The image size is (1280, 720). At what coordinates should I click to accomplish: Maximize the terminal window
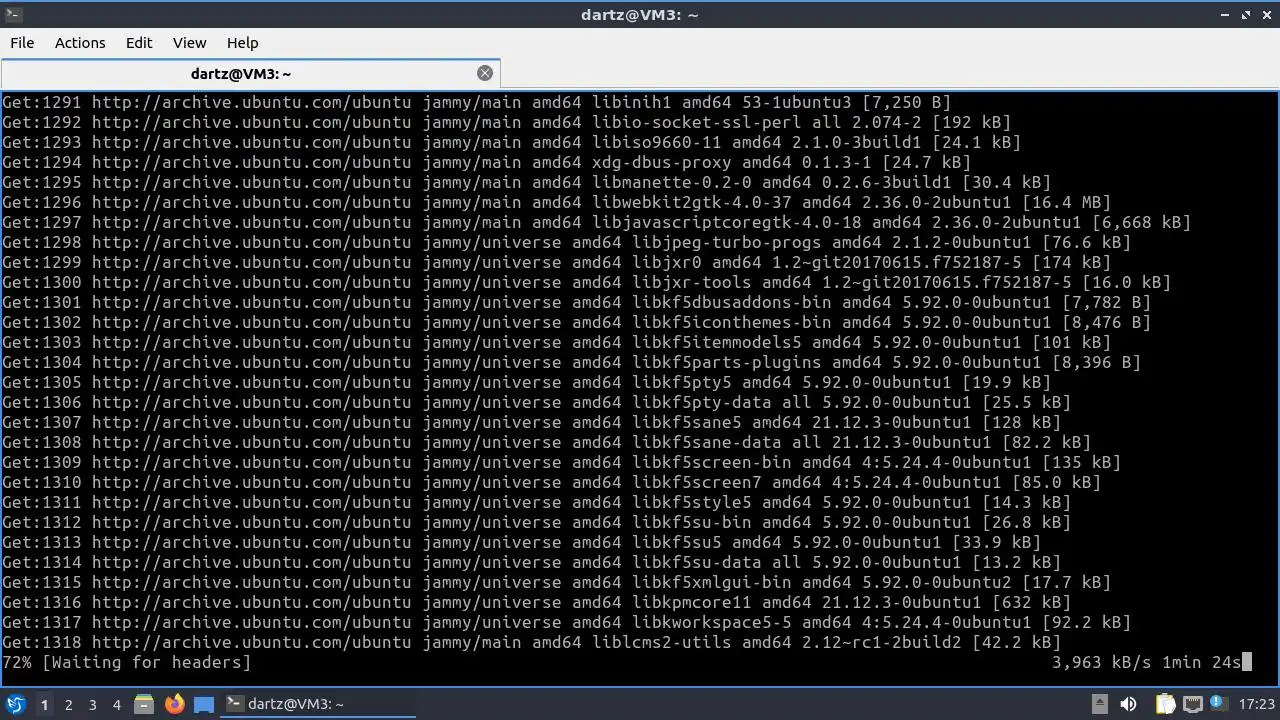click(x=1246, y=14)
